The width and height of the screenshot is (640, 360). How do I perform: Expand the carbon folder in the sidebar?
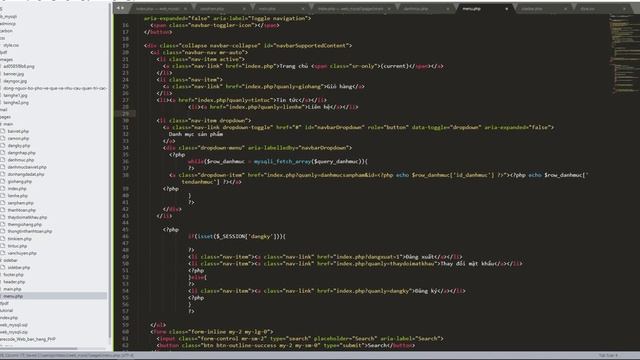pyautogui.click(x=7, y=31)
